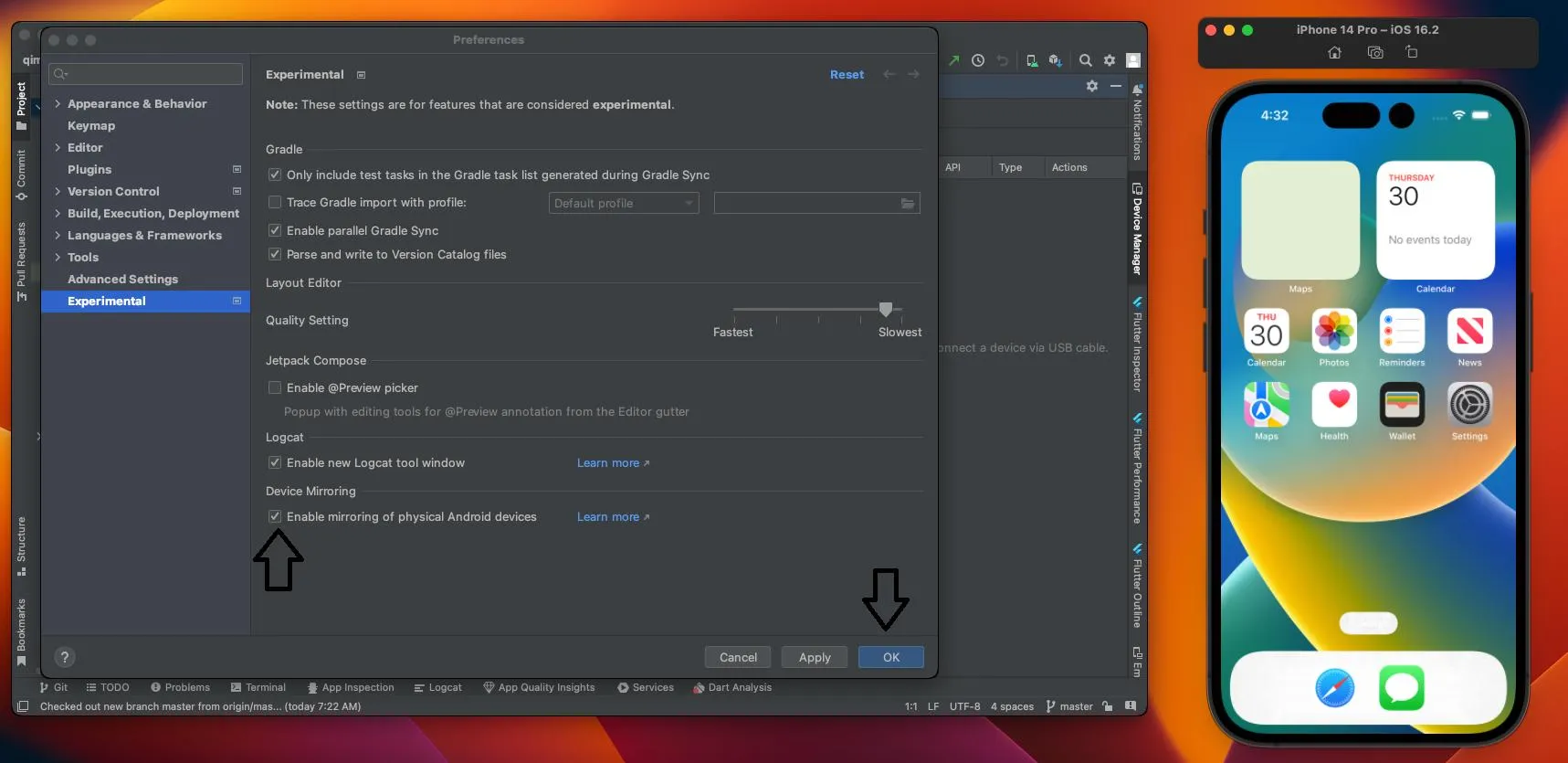Open Learn more link for Logcat
The width and height of the screenshot is (1568, 763).
pos(613,463)
